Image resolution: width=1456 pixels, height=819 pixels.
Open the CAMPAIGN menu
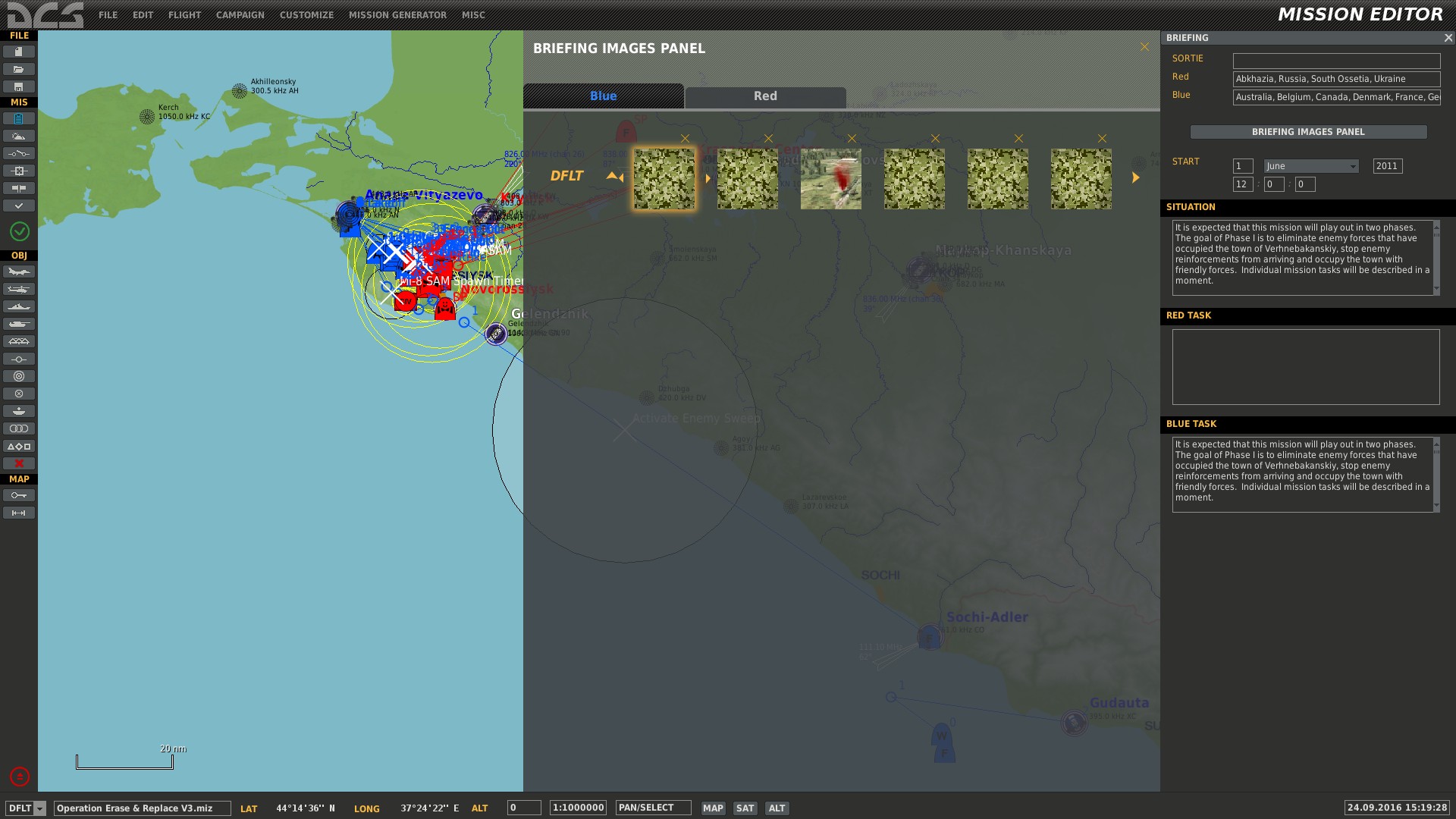point(240,15)
